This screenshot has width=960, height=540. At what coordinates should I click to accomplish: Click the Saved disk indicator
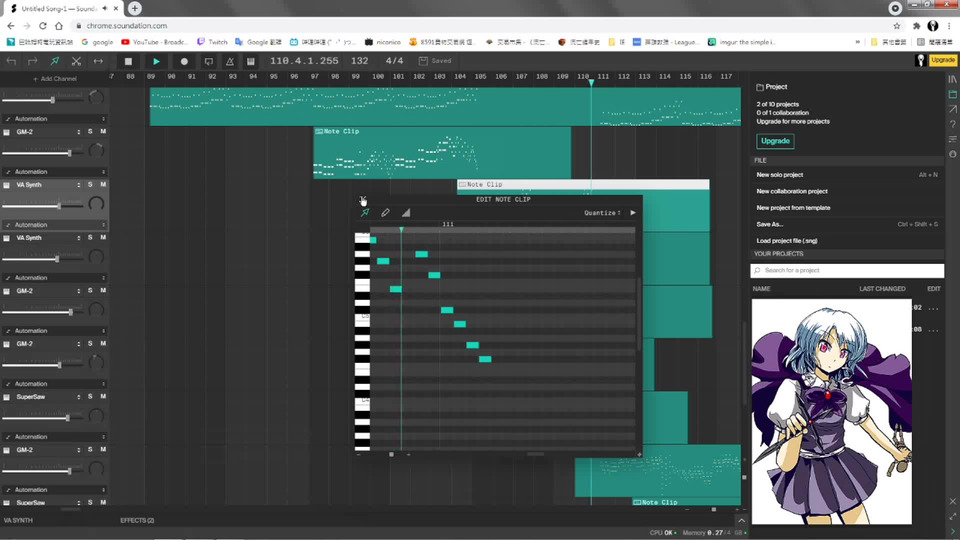[435, 61]
